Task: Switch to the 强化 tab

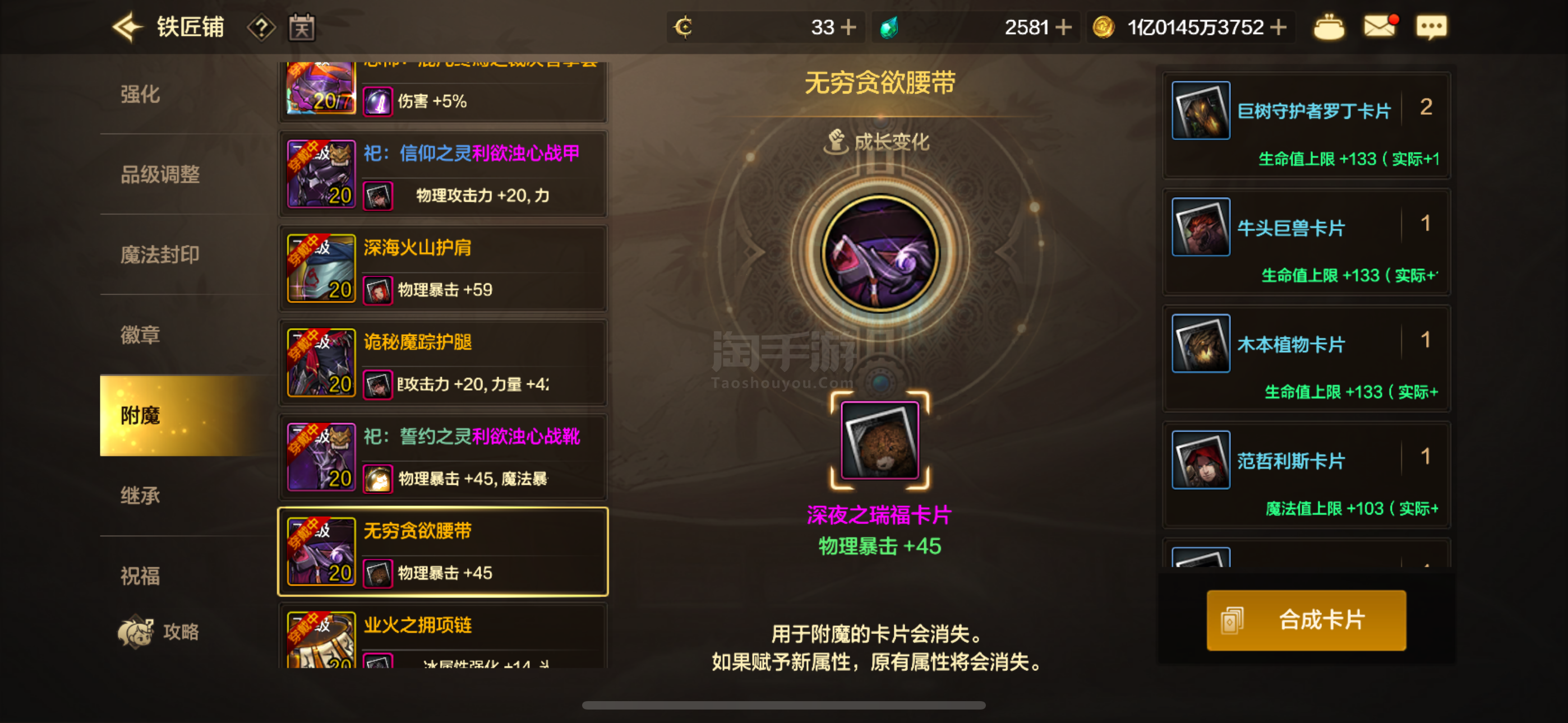Action: tap(141, 94)
